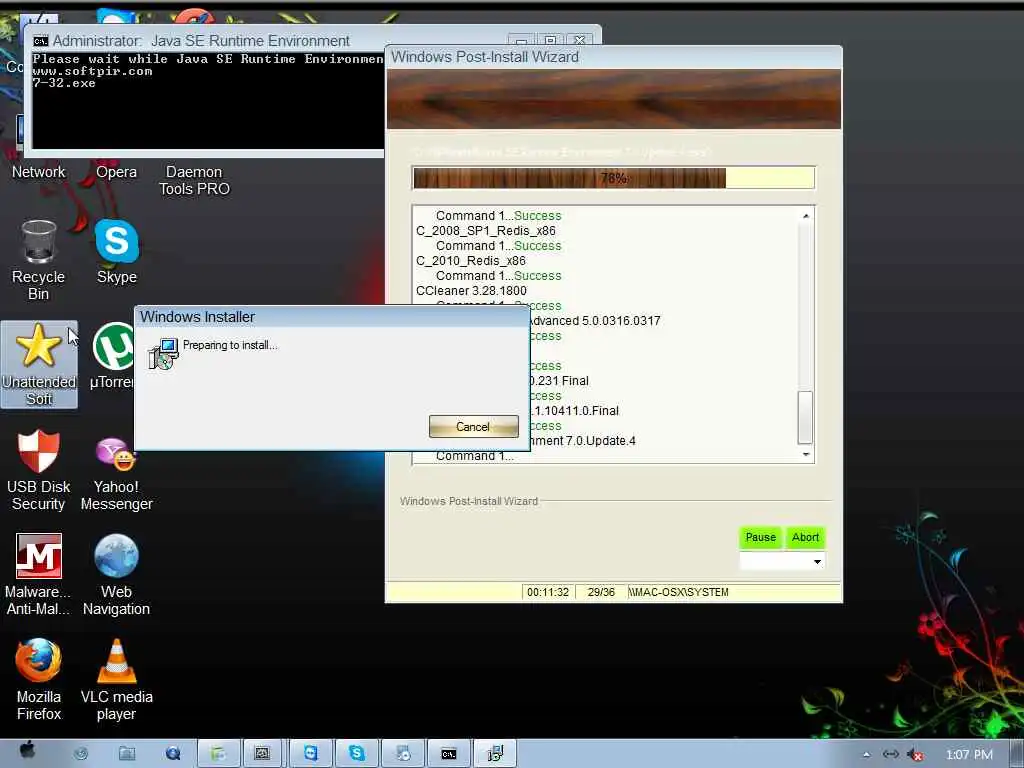Abort the Post-Install Wizard
This screenshot has height=768, width=1024.
tap(805, 537)
